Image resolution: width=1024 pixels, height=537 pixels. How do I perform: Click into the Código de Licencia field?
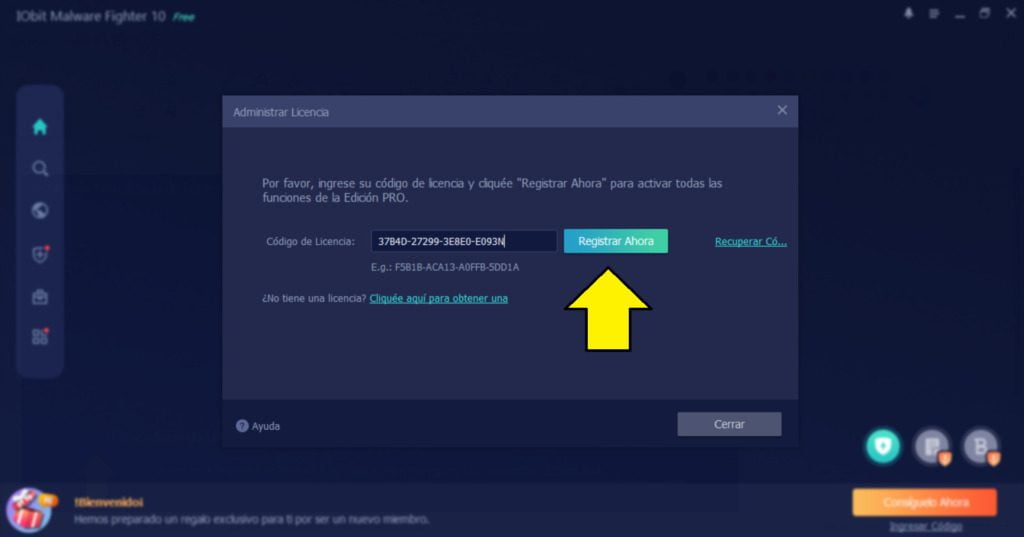click(464, 241)
